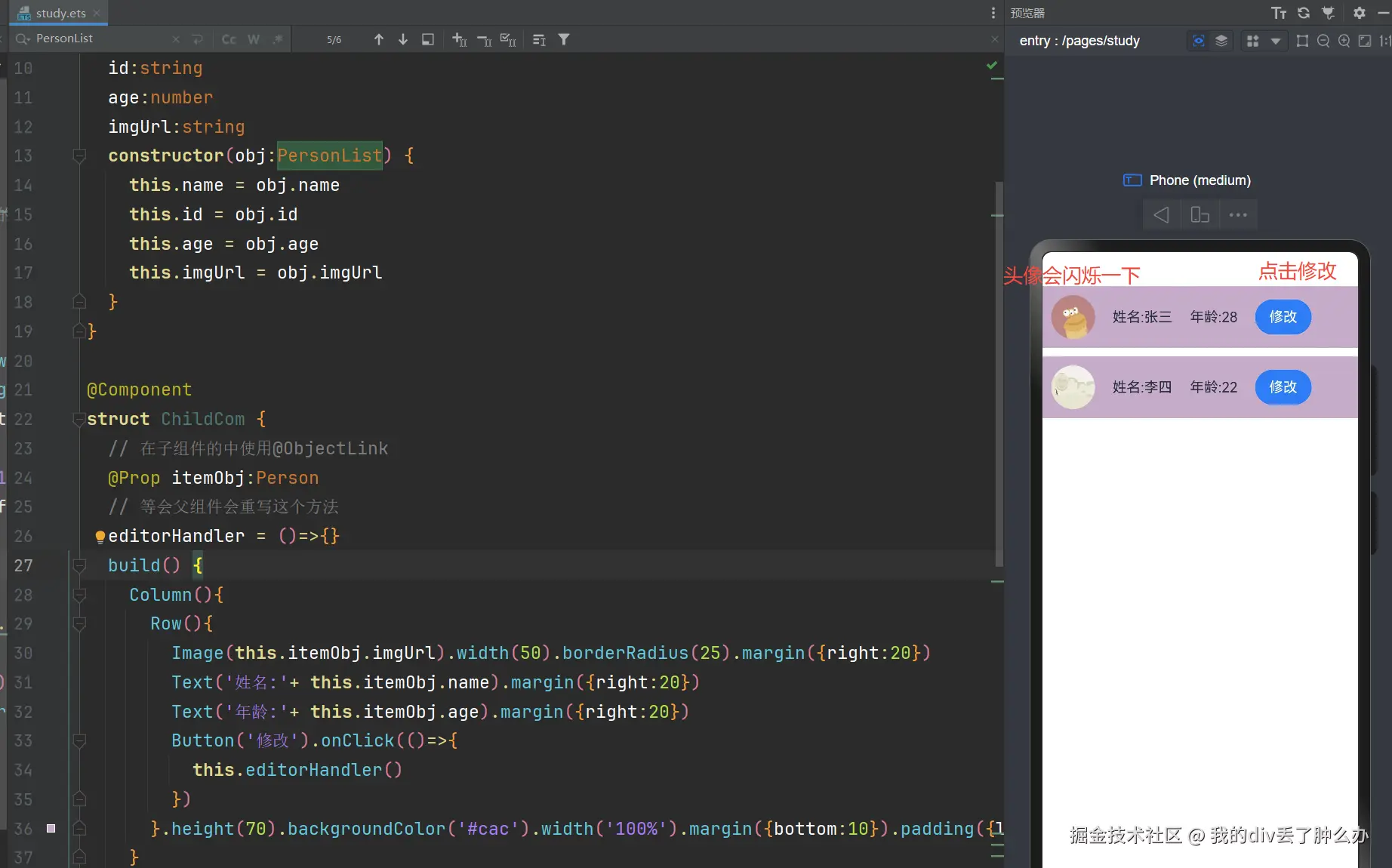Open the search filter options
The image size is (1392, 868).
564,39
